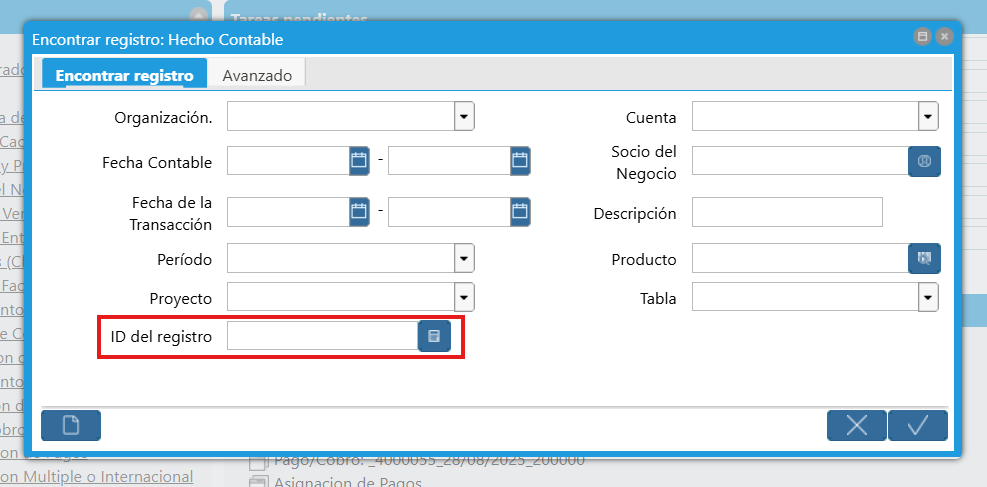
Task: Open calendar for Fecha de la Transacción start
Action: 359,211
